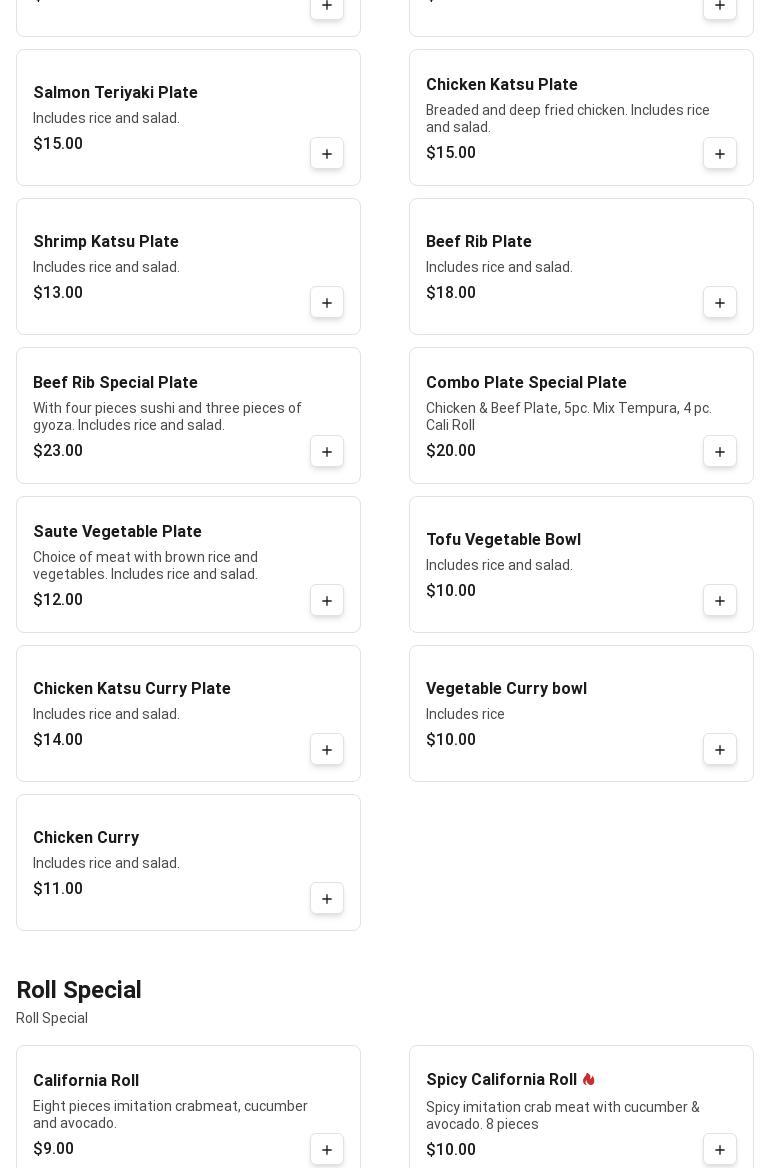The width and height of the screenshot is (770, 1168).
Task: Add Saute Vegetable Plate using plus icon
Action: pos(327,601)
